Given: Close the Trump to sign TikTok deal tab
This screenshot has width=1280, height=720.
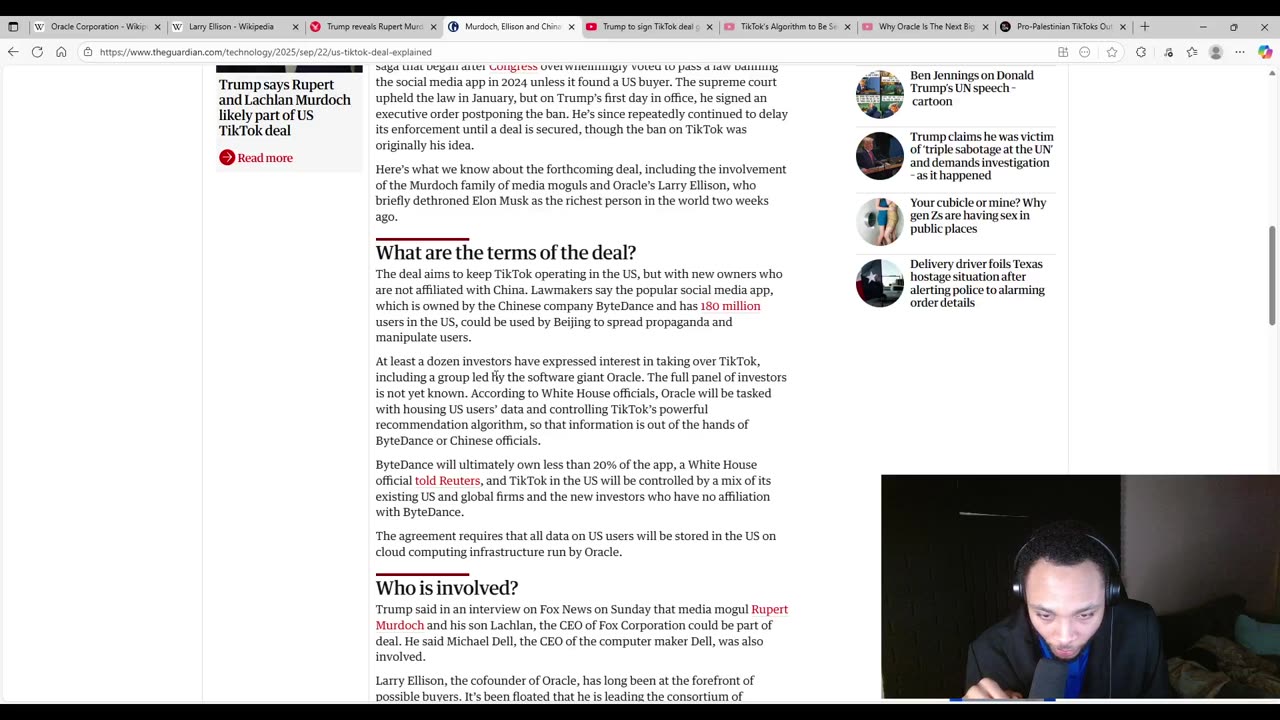Looking at the screenshot, I should pyautogui.click(x=709, y=27).
